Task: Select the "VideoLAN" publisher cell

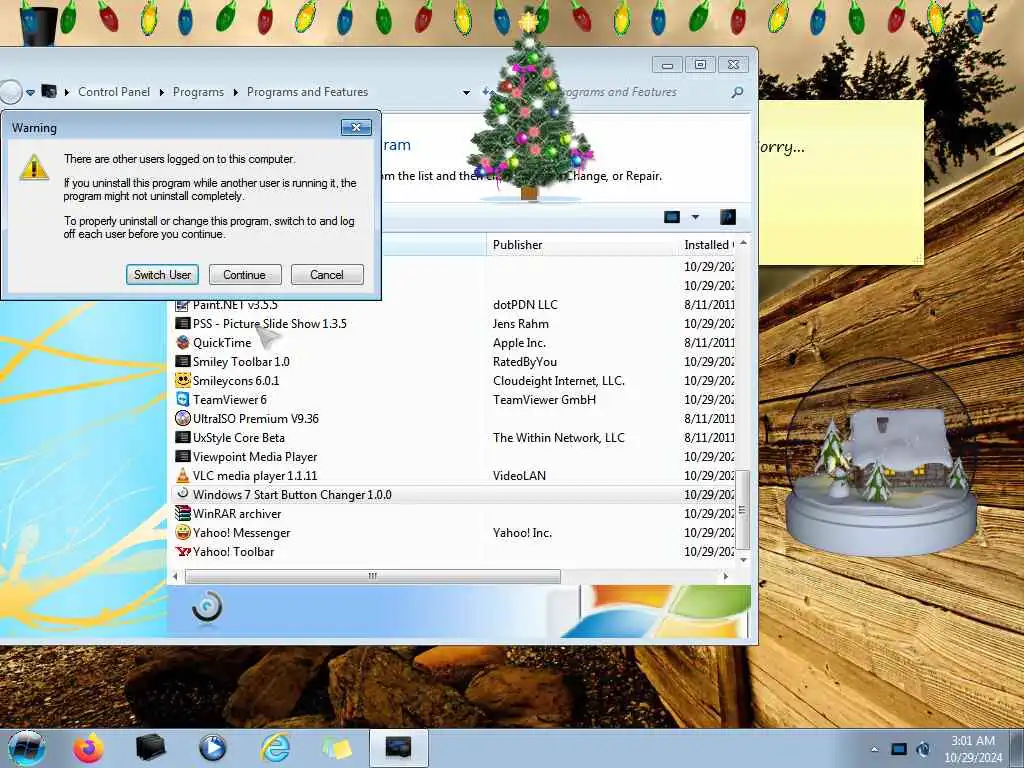Action: [519, 475]
